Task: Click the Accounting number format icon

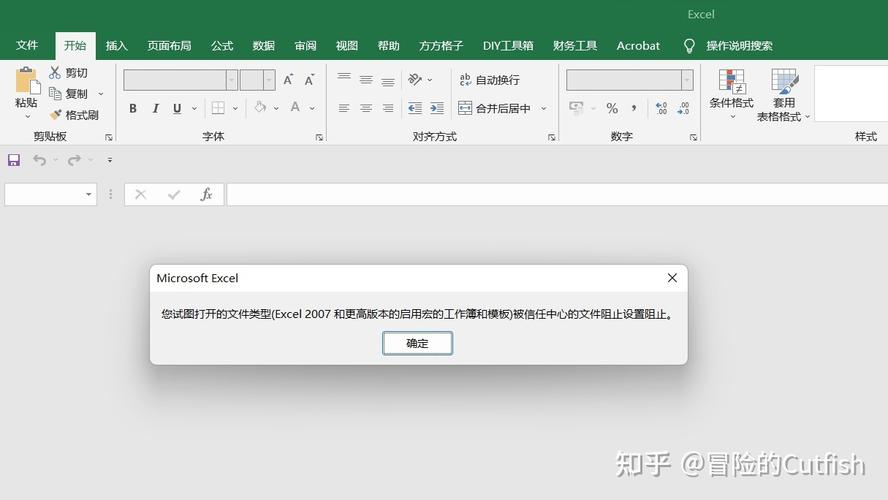Action: (576, 108)
